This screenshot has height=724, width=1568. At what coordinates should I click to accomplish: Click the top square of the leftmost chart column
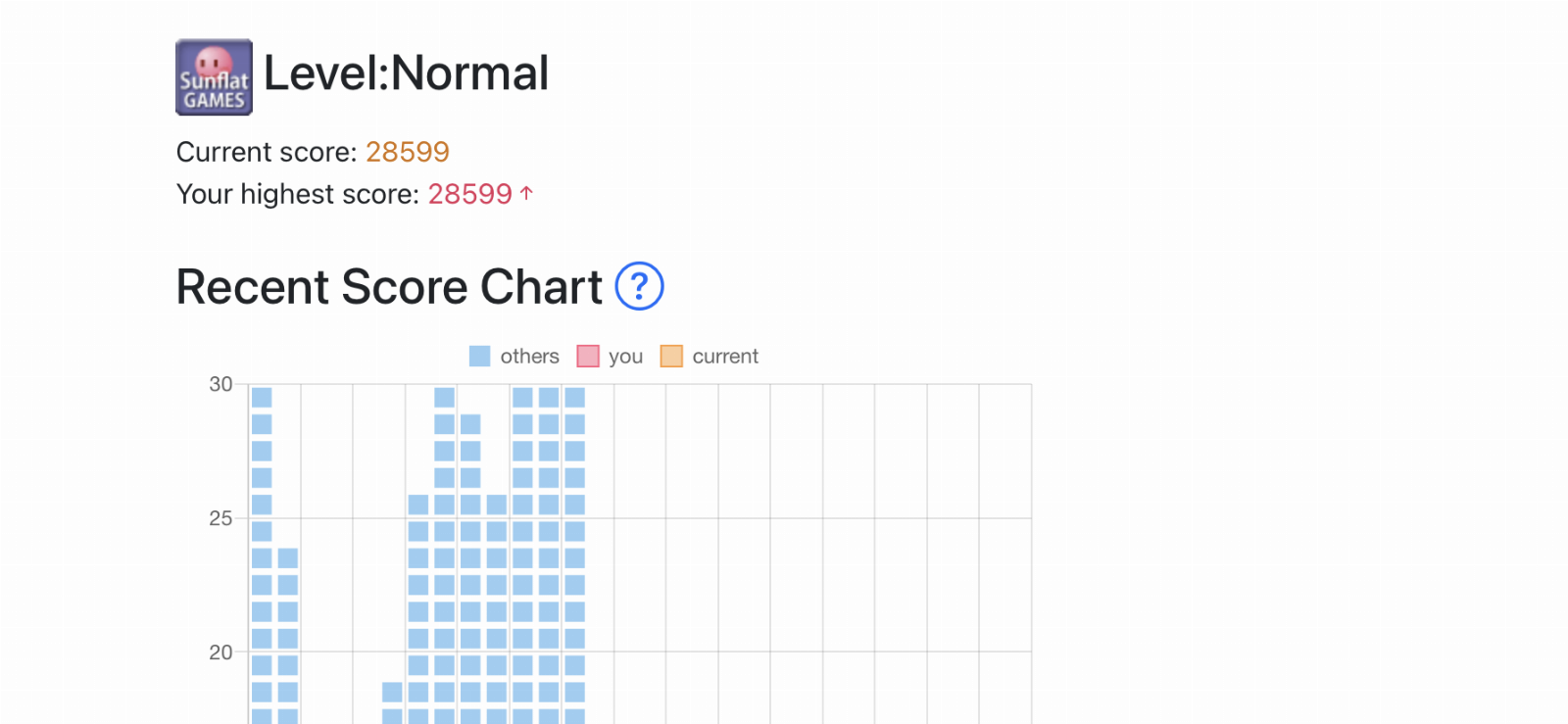(262, 397)
